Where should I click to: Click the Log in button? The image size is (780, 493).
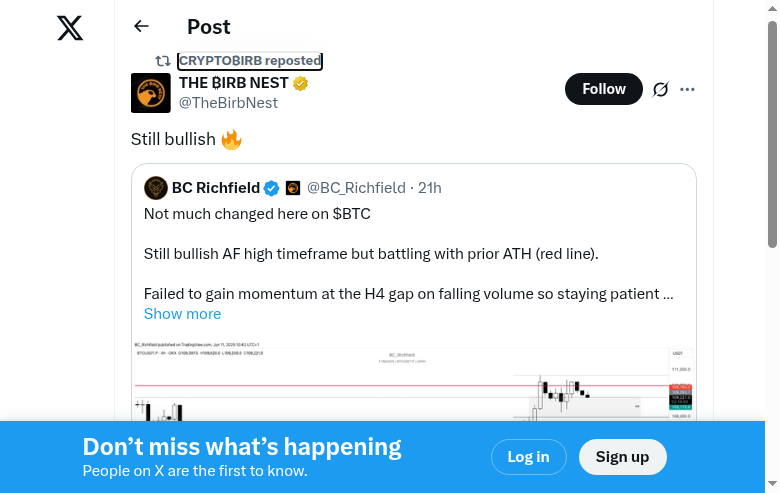(528, 457)
